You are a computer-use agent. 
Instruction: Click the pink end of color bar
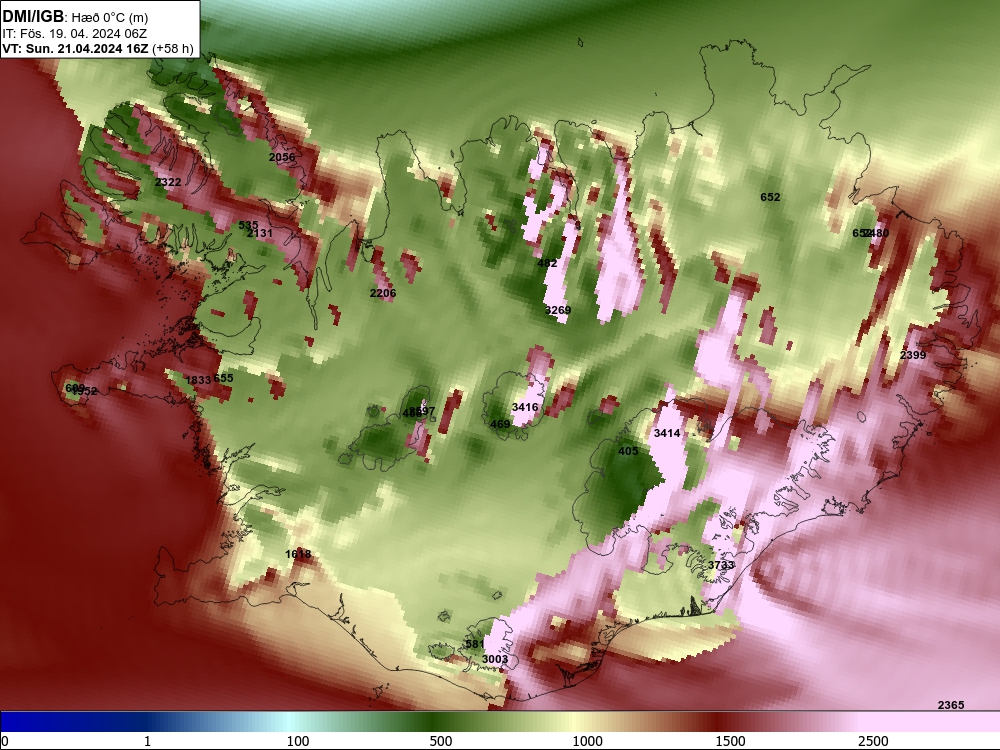tap(931, 721)
